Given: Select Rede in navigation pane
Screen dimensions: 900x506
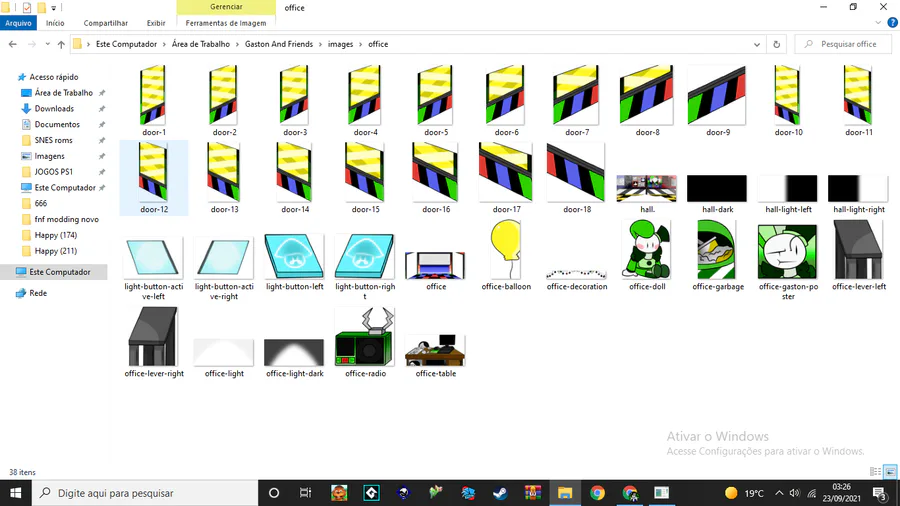Looking at the screenshot, I should [x=38, y=293].
